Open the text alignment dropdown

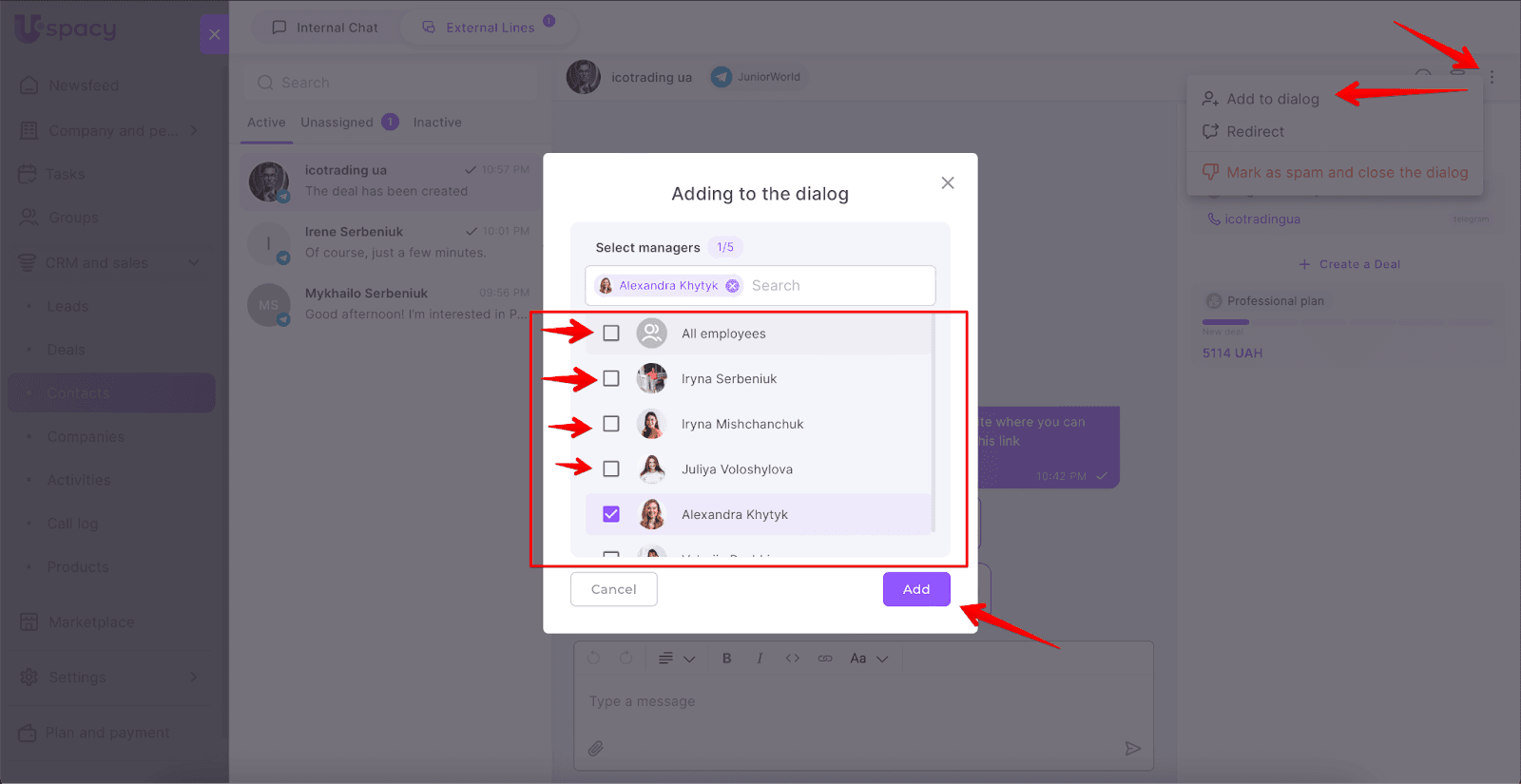(x=676, y=658)
